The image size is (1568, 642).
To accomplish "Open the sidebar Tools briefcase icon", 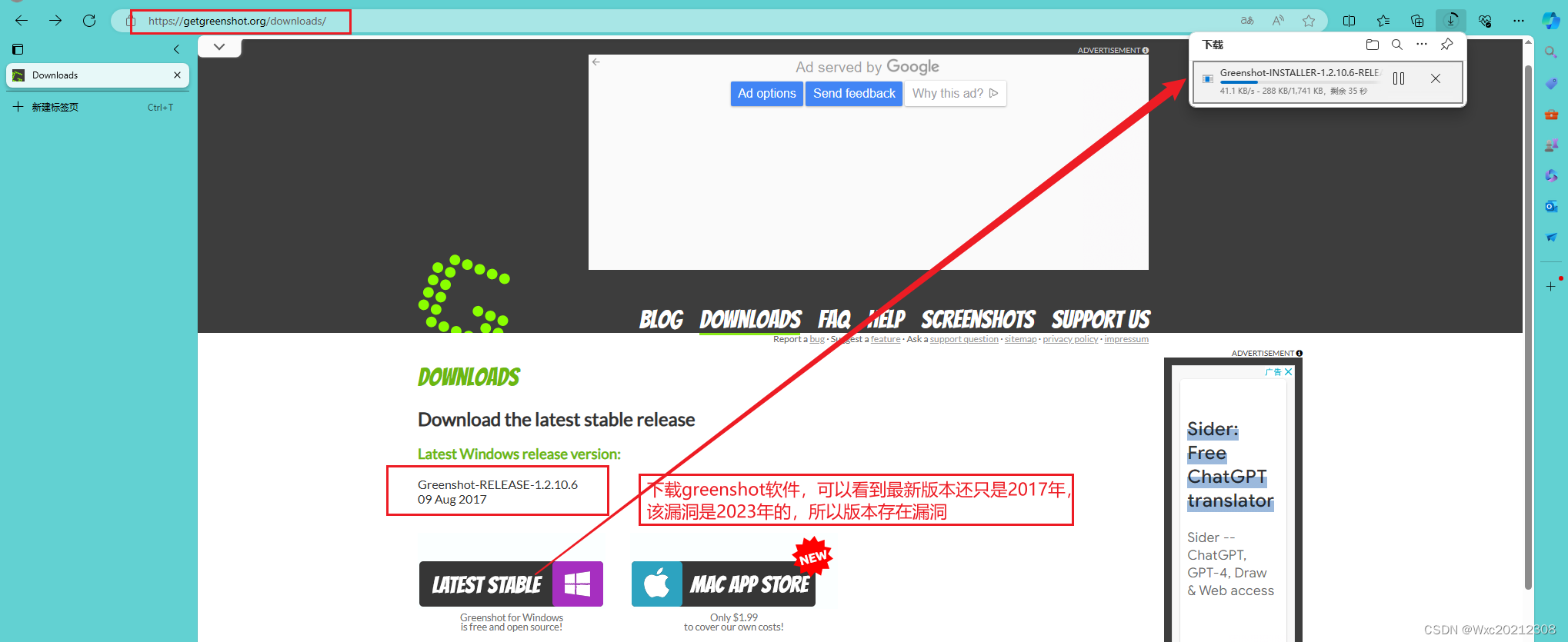I will pyautogui.click(x=1551, y=115).
